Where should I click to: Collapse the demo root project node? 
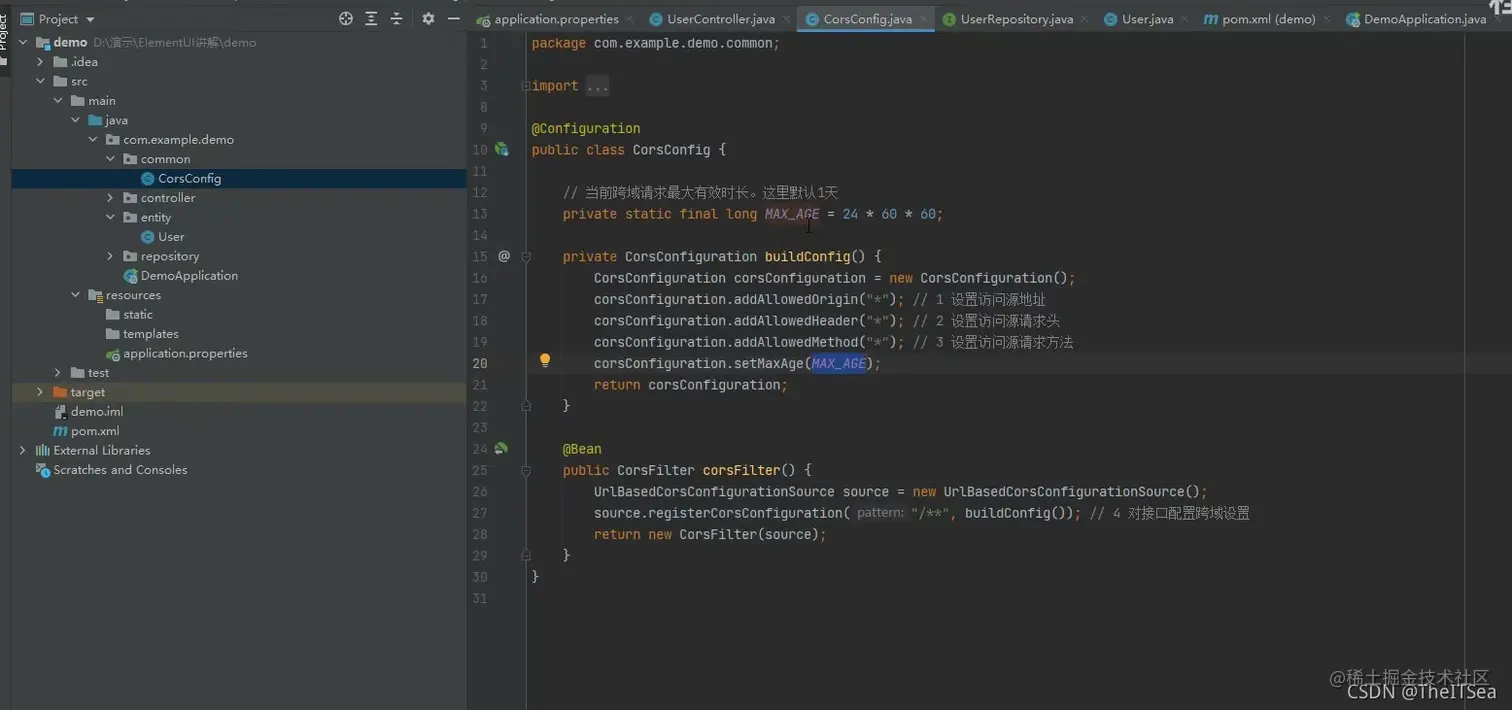pyautogui.click(x=24, y=42)
